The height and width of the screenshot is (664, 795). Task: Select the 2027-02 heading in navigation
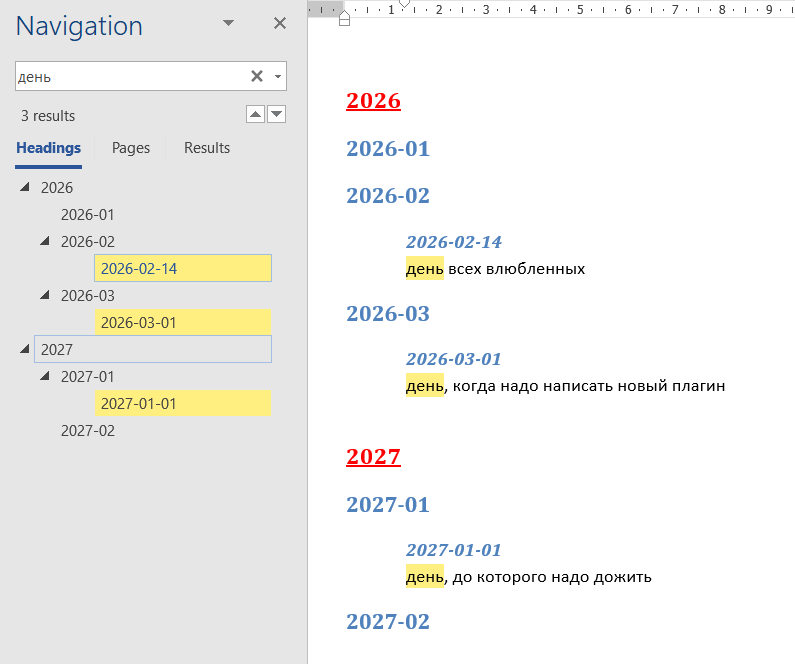88,431
